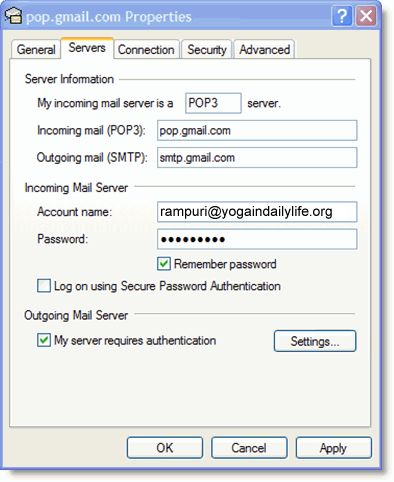Viewport: 394px width, 482px height.
Task: Go to the Advanced tab
Action: click(264, 50)
